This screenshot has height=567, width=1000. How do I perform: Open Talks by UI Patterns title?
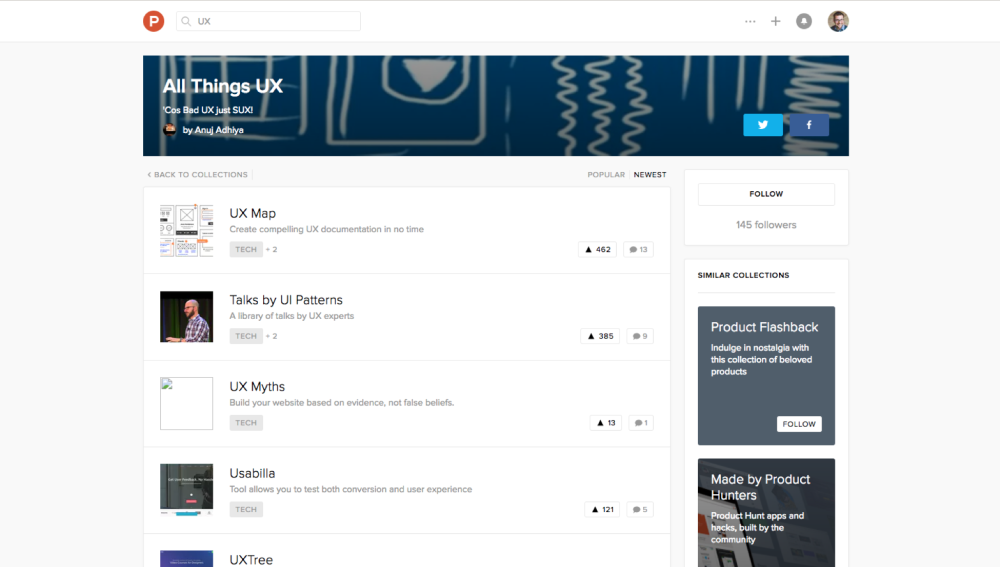(286, 300)
